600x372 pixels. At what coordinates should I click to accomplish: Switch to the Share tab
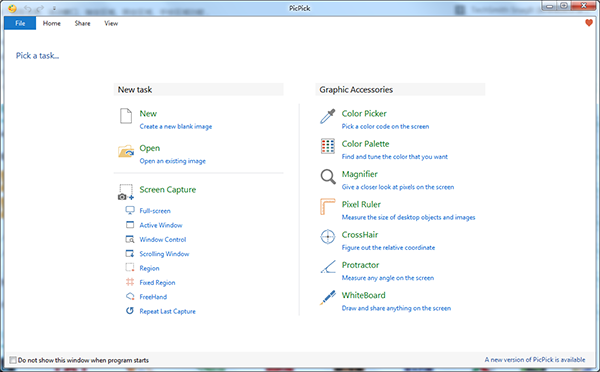pyautogui.click(x=82, y=23)
